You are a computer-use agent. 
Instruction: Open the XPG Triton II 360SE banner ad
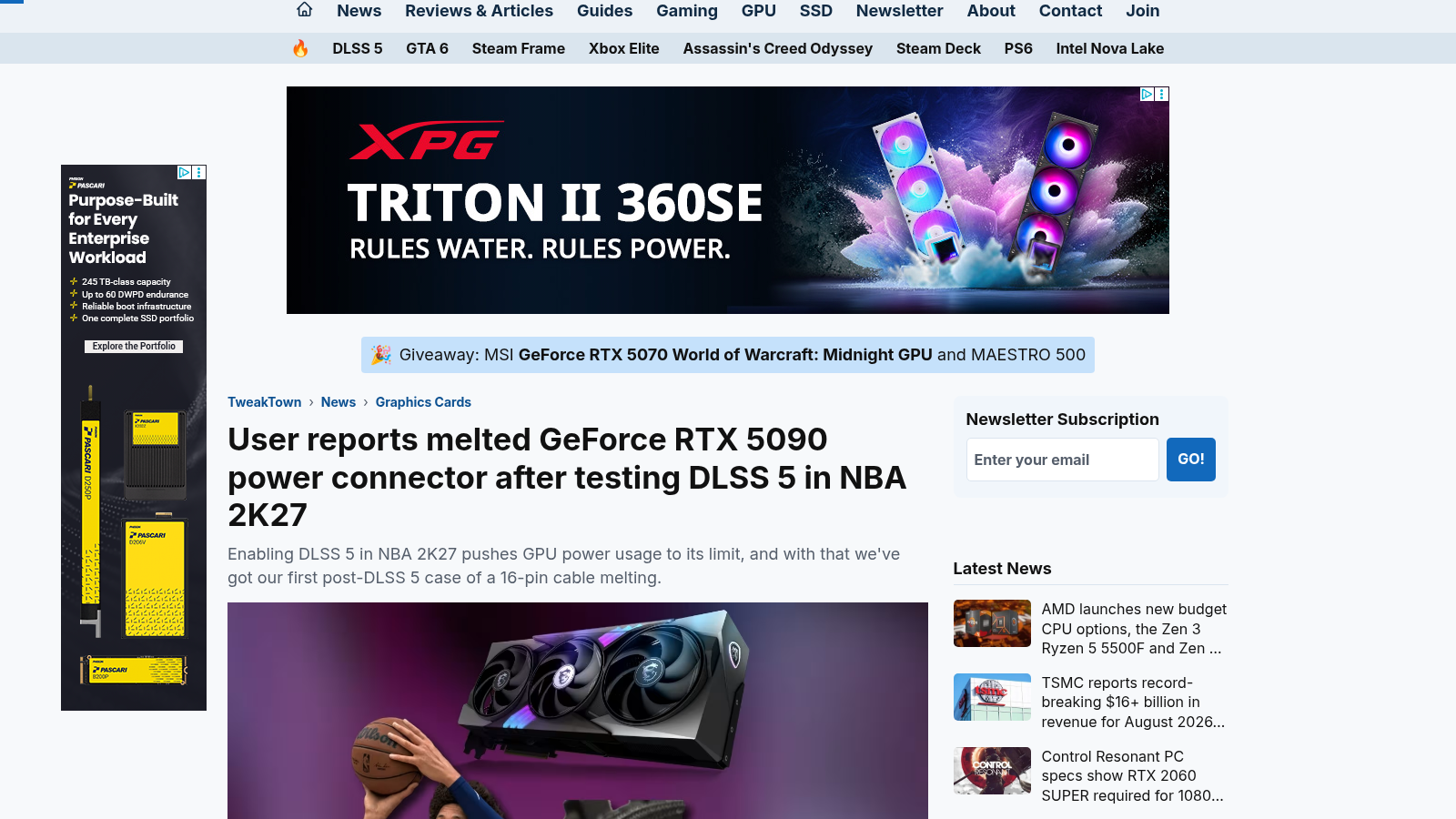click(x=728, y=200)
